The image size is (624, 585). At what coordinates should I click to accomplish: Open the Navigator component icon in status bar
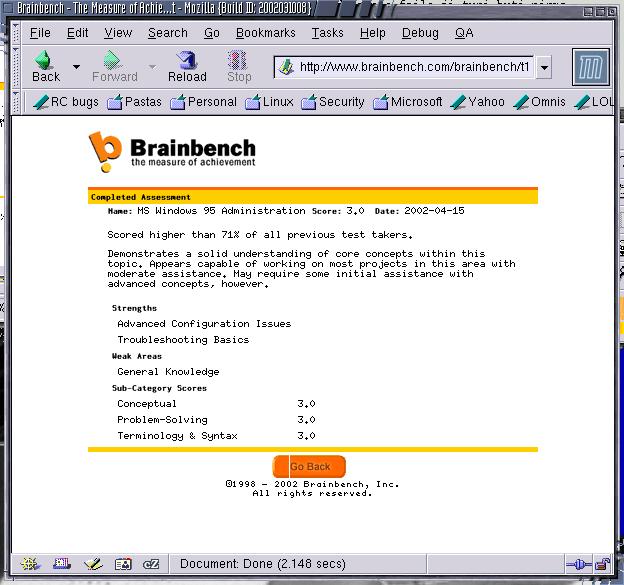(30, 564)
